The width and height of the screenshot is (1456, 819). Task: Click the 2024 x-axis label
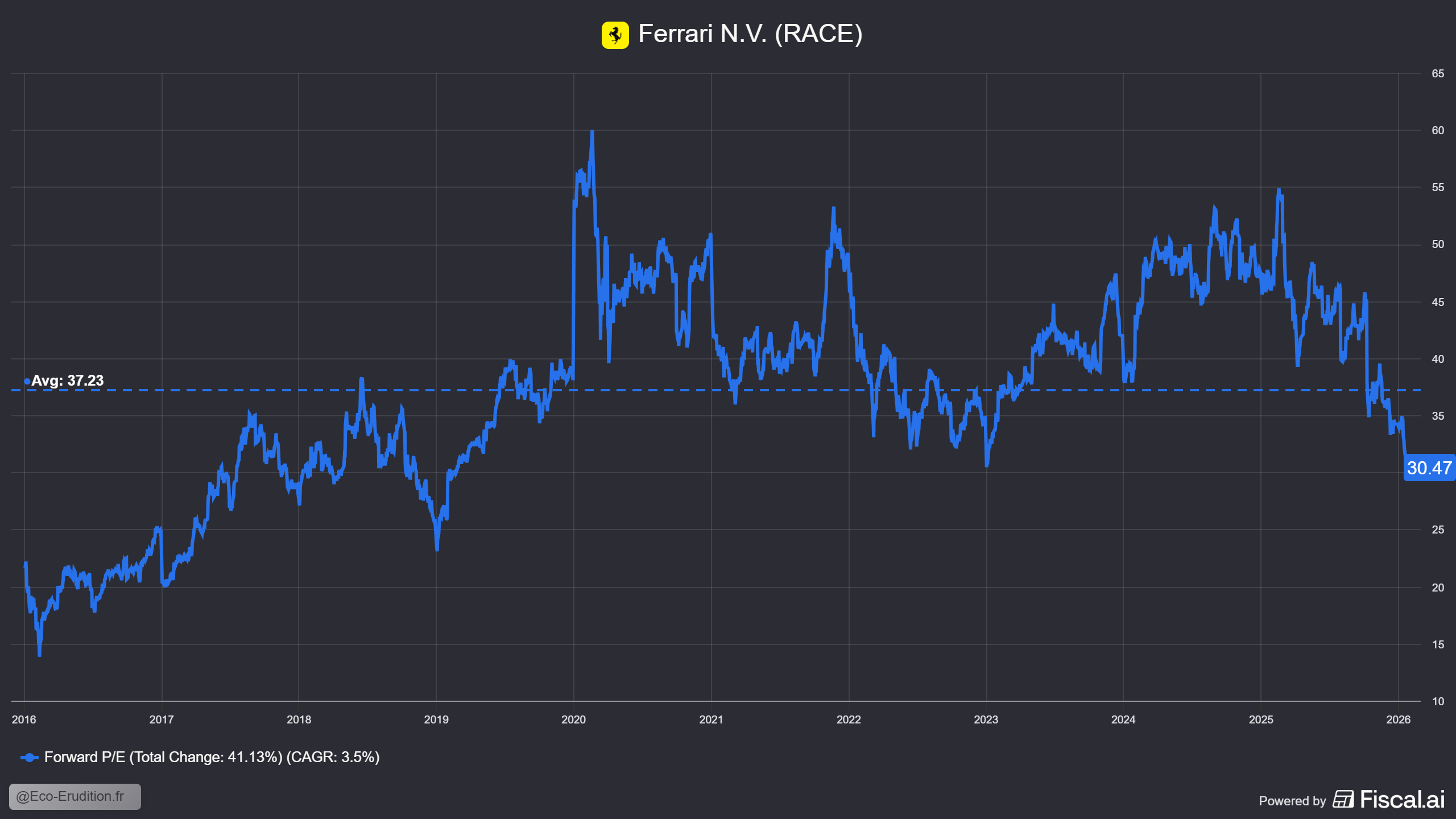pyautogui.click(x=1123, y=719)
